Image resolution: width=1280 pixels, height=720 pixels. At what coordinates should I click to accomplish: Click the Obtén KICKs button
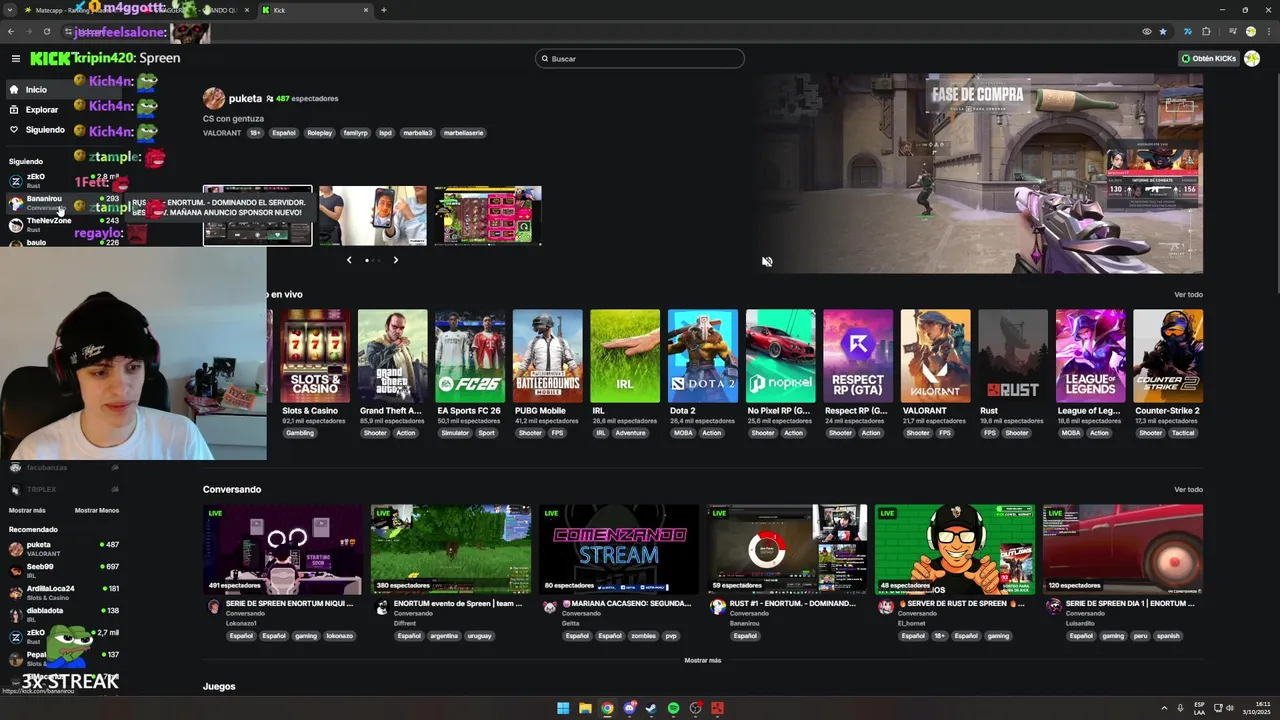[x=1209, y=59]
